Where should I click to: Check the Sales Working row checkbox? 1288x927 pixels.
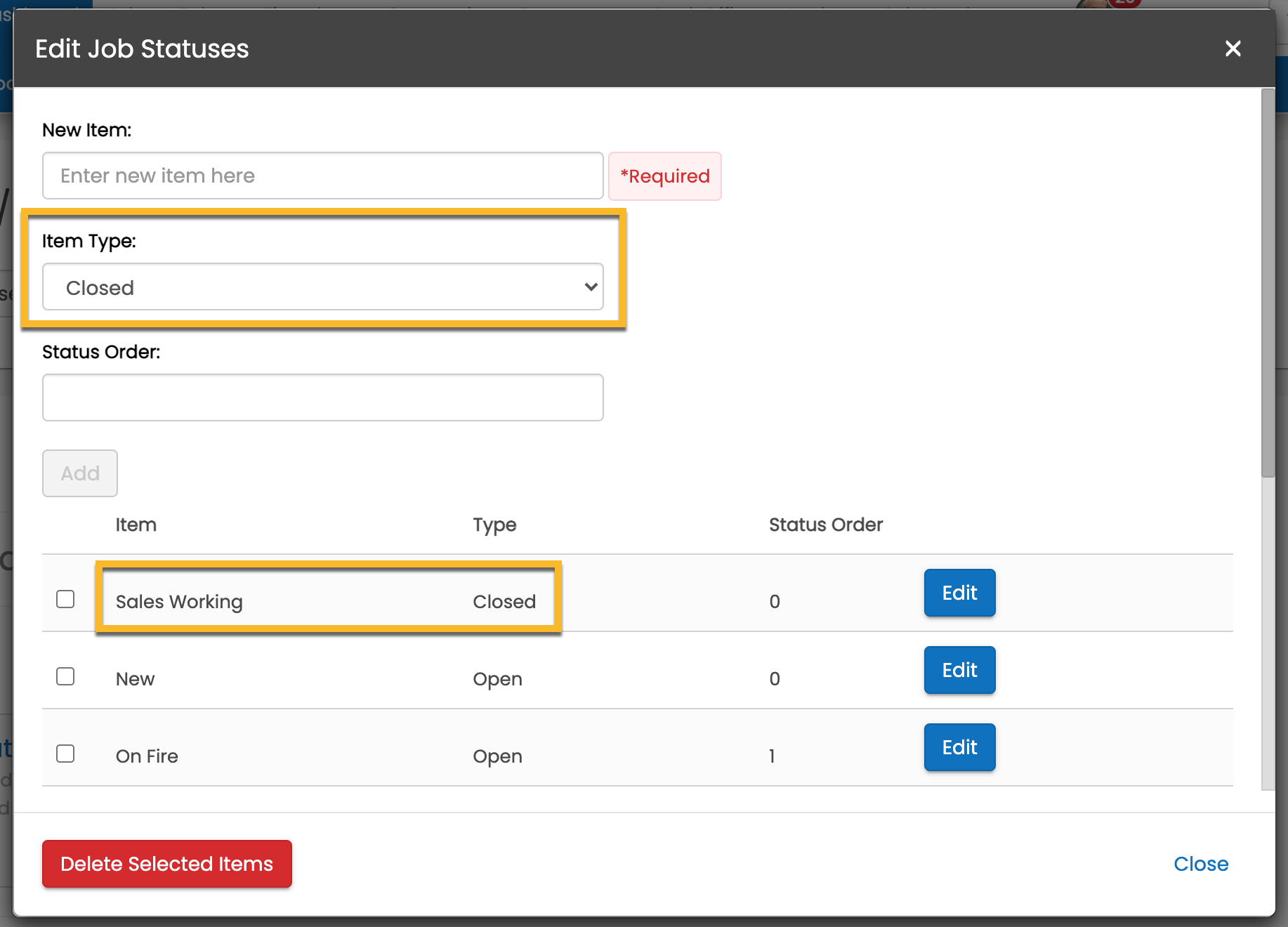pos(65,599)
